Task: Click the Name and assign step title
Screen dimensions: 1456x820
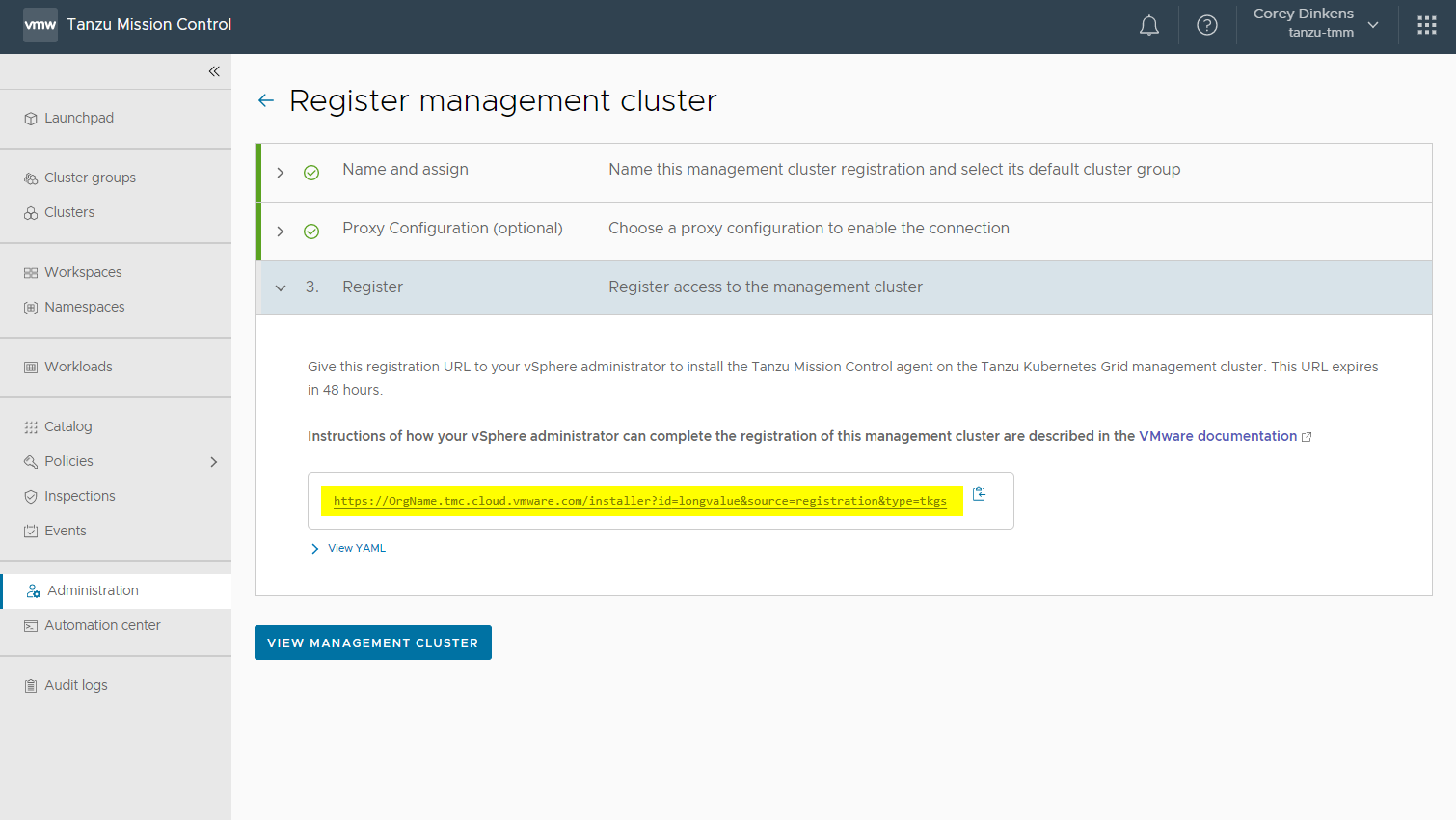Action: point(405,170)
